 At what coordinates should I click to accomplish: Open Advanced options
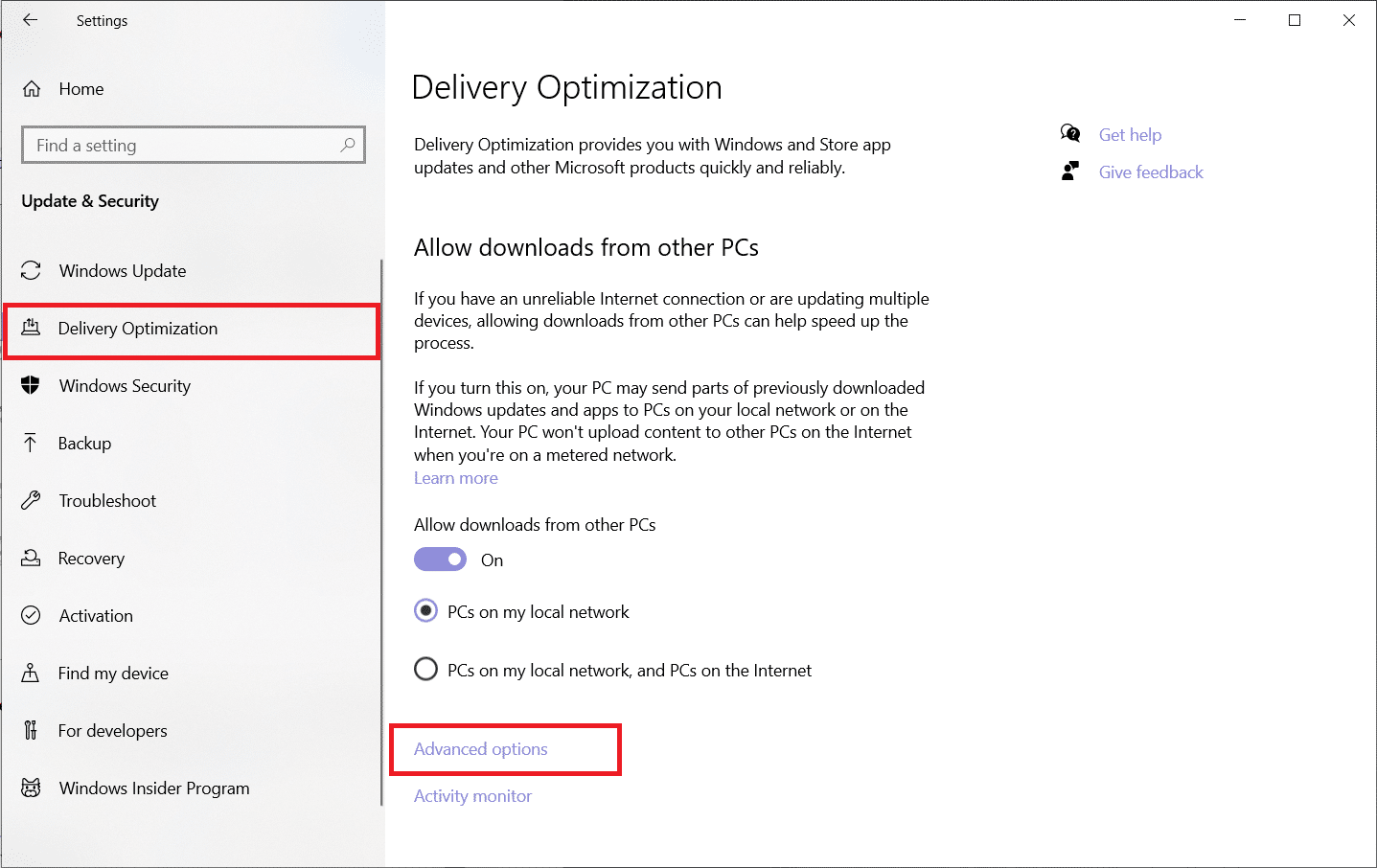pos(479,749)
